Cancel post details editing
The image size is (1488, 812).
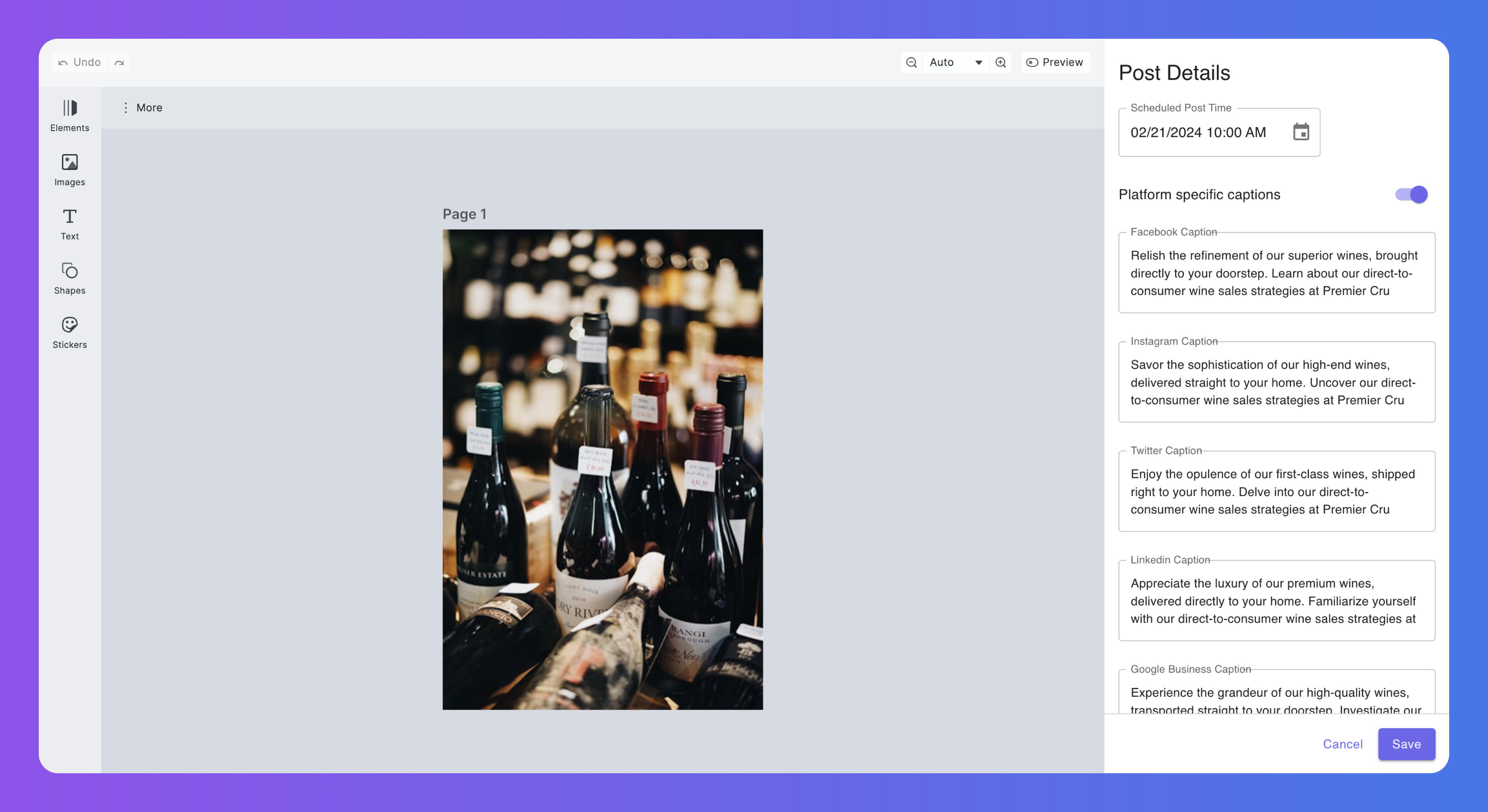[1342, 744]
